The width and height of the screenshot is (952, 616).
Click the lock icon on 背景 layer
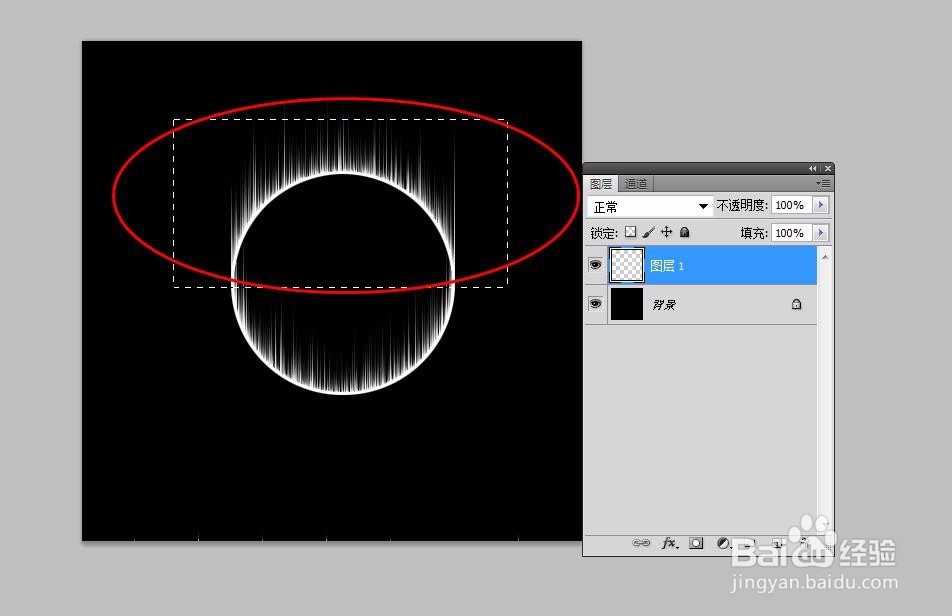click(x=797, y=304)
